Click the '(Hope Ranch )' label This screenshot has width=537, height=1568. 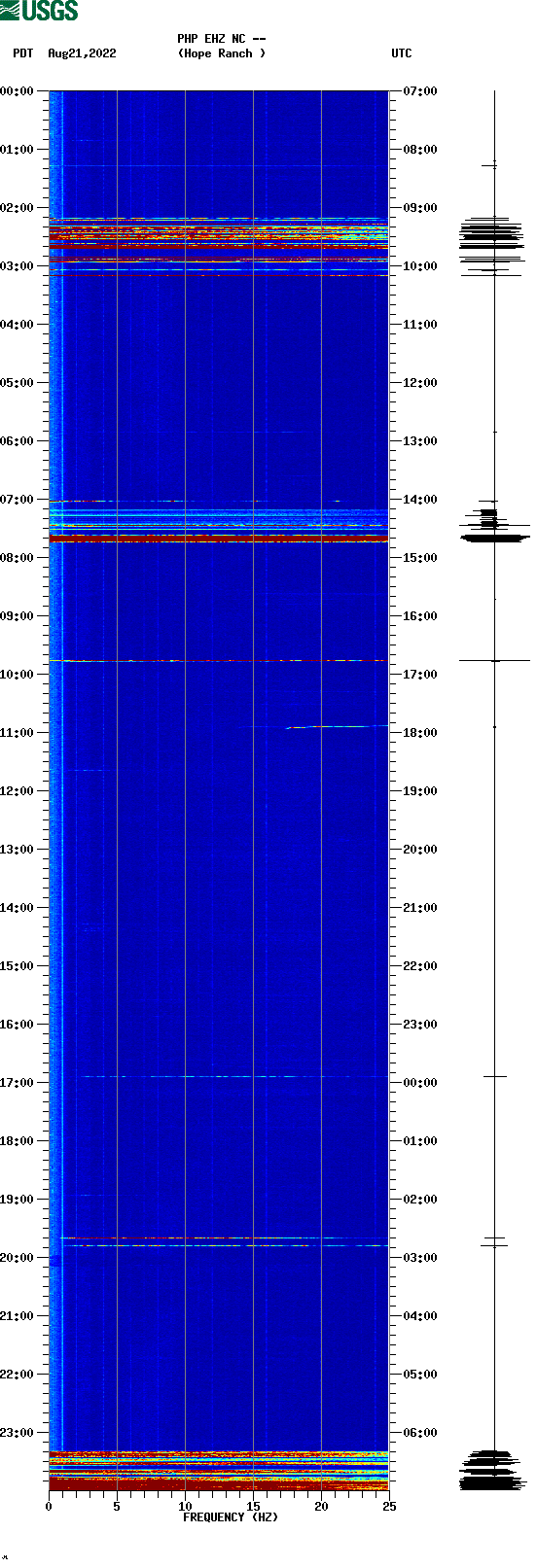[222, 53]
